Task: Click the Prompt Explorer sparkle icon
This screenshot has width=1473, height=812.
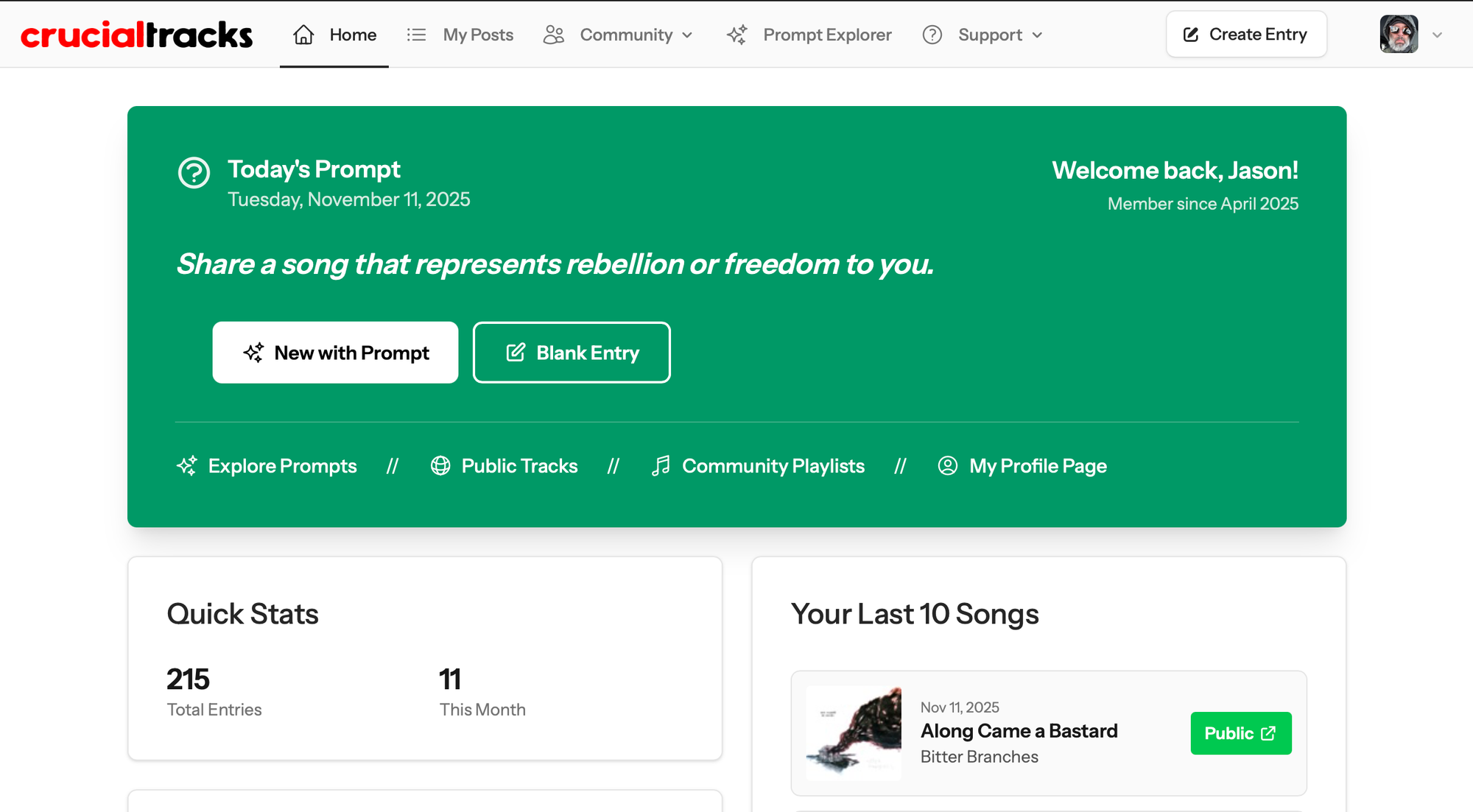Action: tap(737, 35)
